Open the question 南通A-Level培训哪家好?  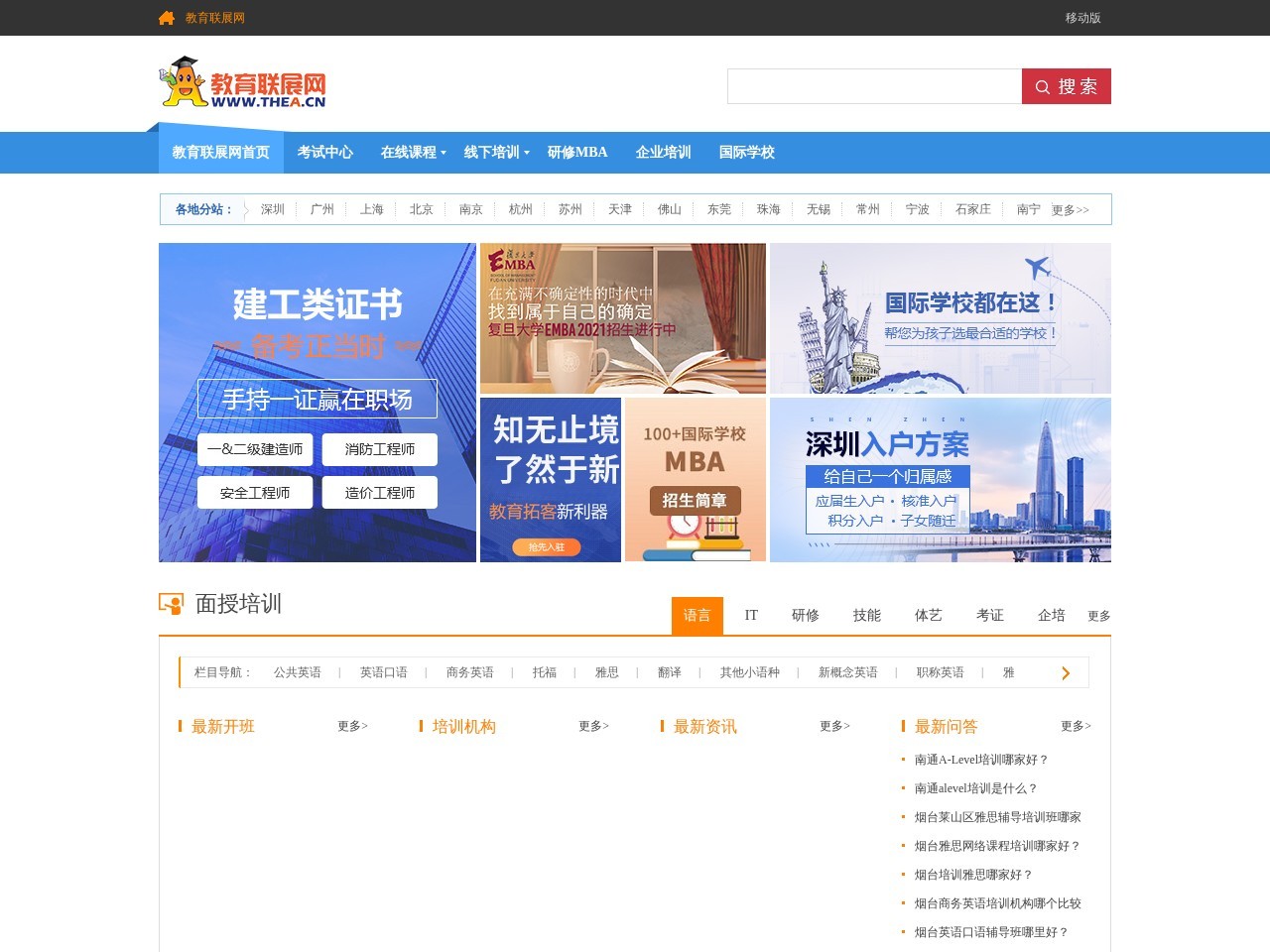(x=980, y=759)
